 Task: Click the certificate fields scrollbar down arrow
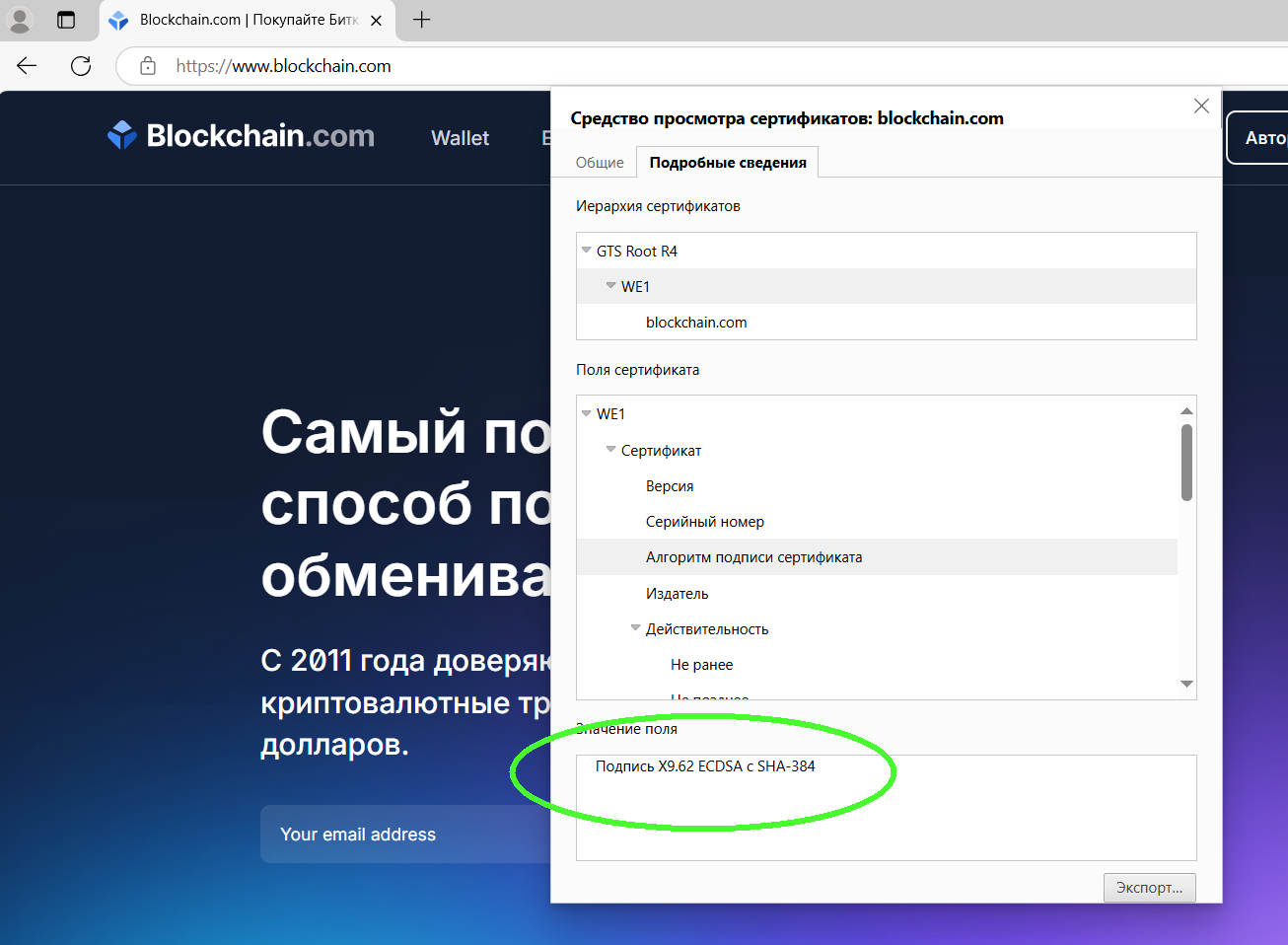tap(1186, 684)
